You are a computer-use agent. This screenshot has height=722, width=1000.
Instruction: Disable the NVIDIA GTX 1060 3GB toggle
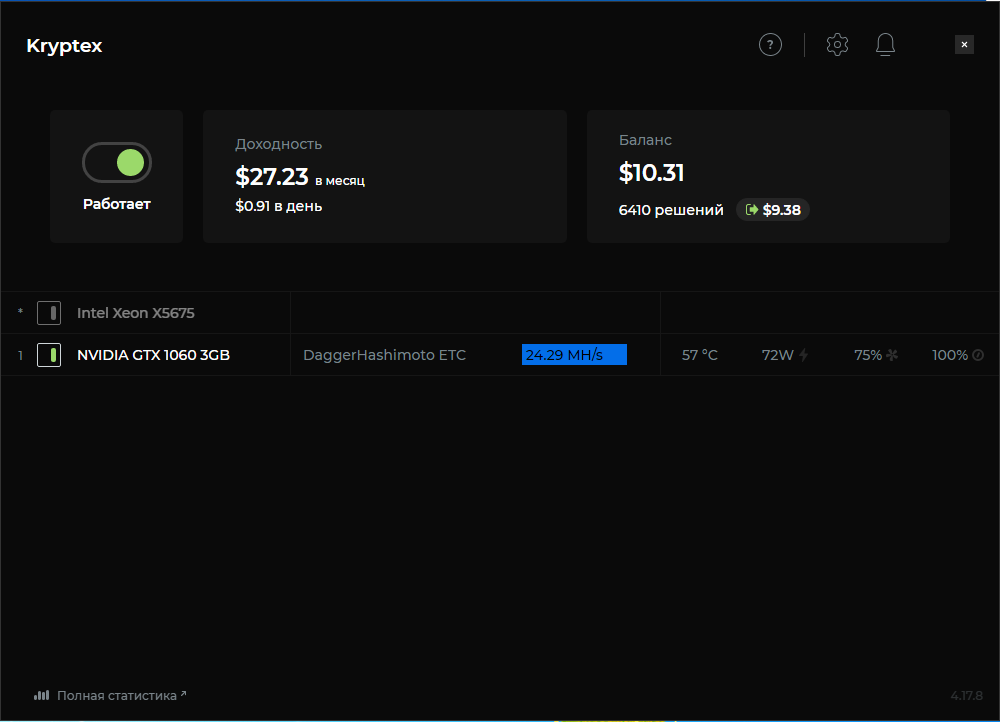[x=49, y=355]
